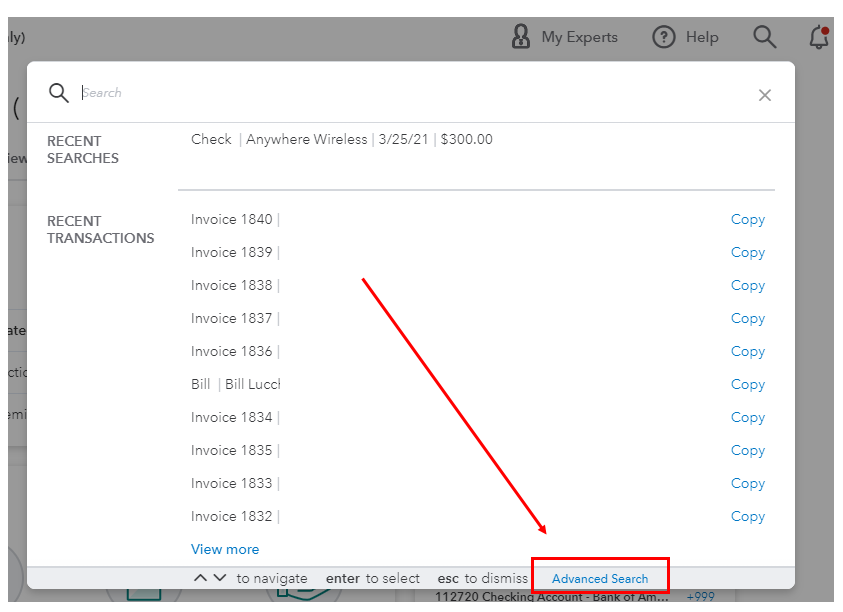Open Invoice 1835 transaction

[234, 450]
